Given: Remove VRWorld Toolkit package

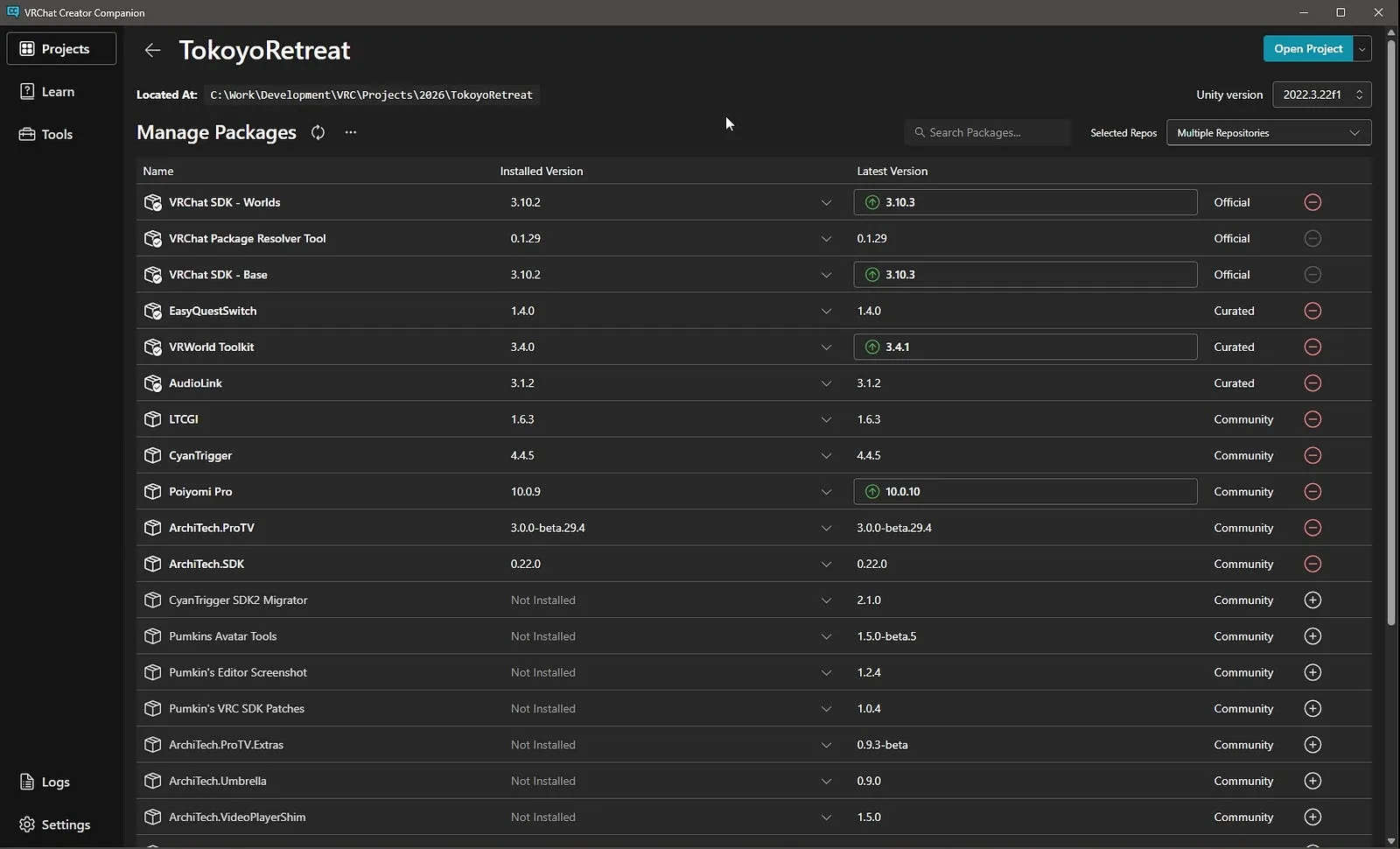Looking at the screenshot, I should coord(1312,347).
